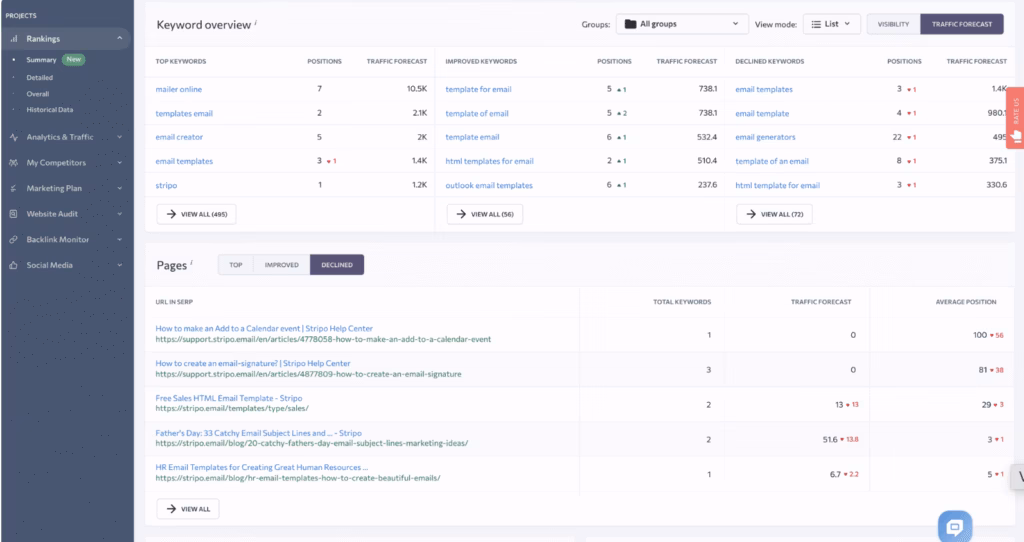This screenshot has height=542, width=1024.
Task: Open the chat support bubble
Action: pos(954,526)
